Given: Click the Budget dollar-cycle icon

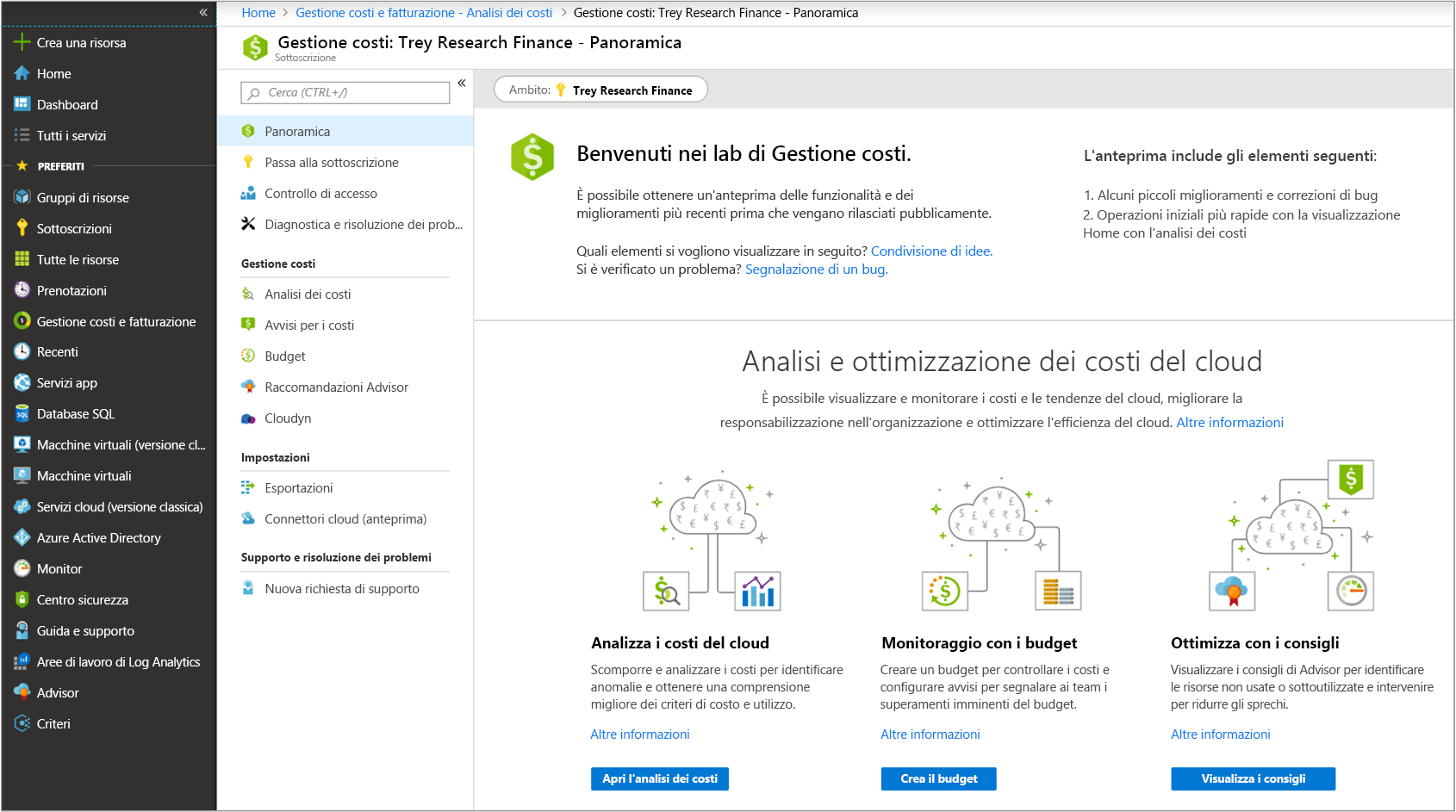Looking at the screenshot, I should [x=248, y=356].
